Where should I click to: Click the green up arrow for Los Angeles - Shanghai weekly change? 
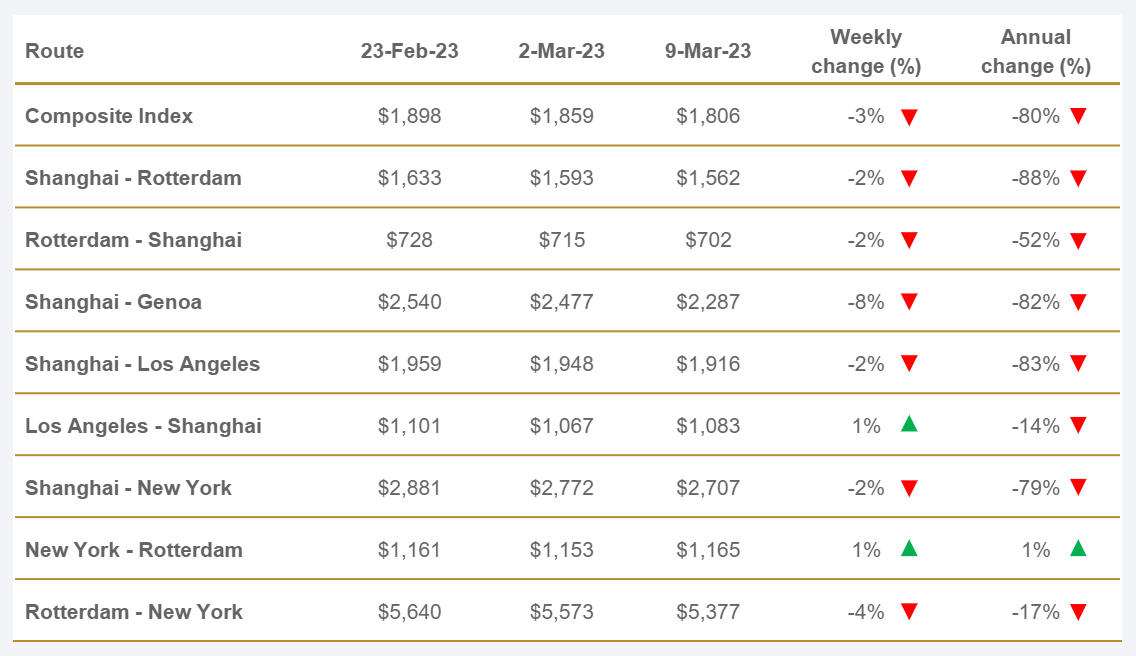coord(909,424)
